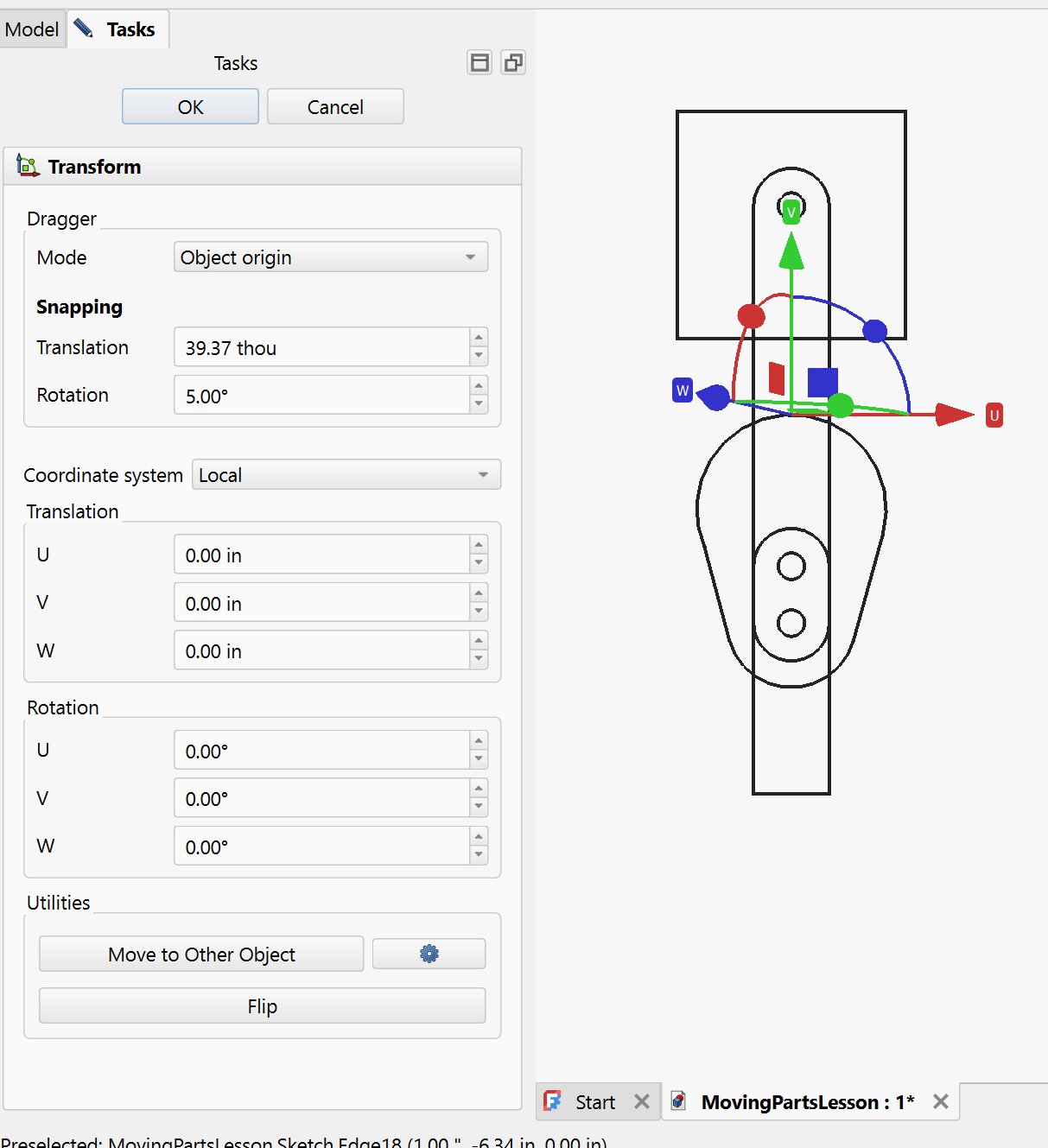The width and height of the screenshot is (1048, 1148).
Task: Increase Snapping Translation with up arrow
Action: click(x=479, y=338)
